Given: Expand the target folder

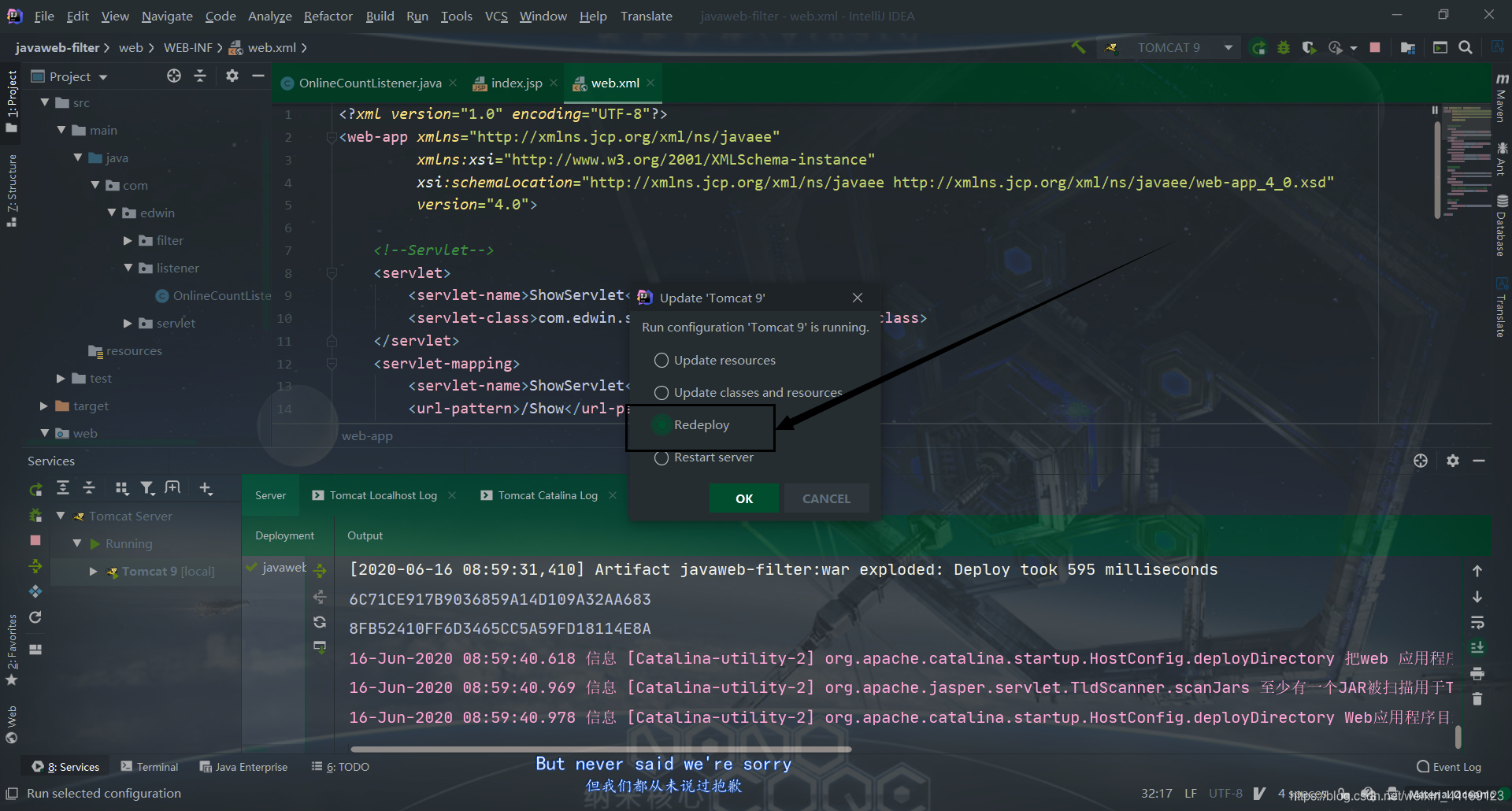Looking at the screenshot, I should [x=45, y=405].
